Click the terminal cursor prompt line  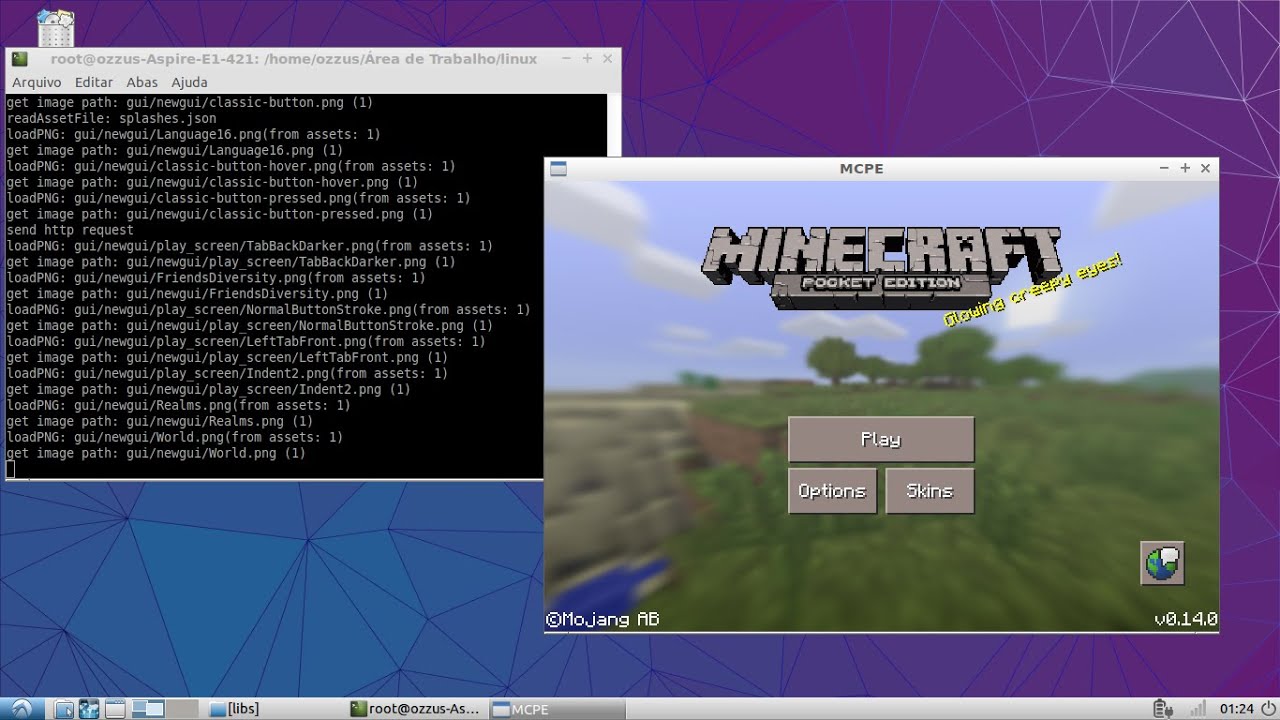point(10,469)
